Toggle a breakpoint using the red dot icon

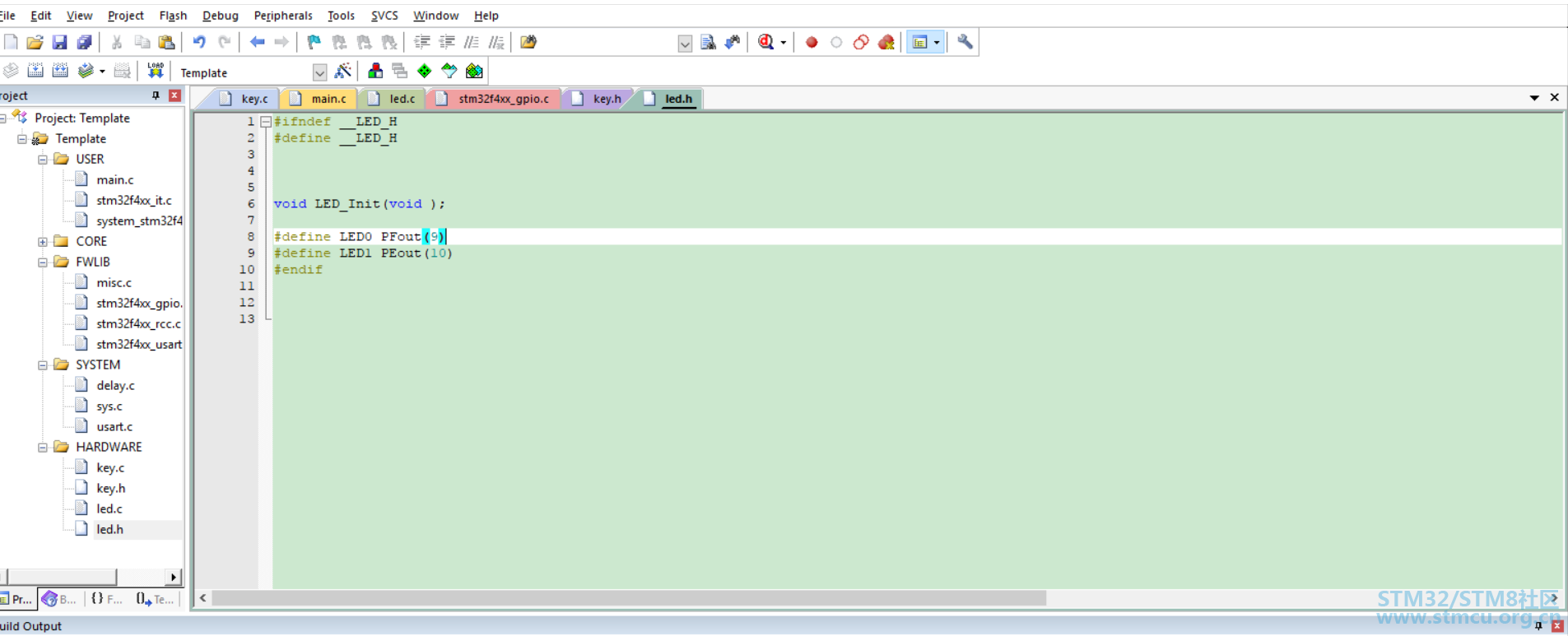coord(812,42)
